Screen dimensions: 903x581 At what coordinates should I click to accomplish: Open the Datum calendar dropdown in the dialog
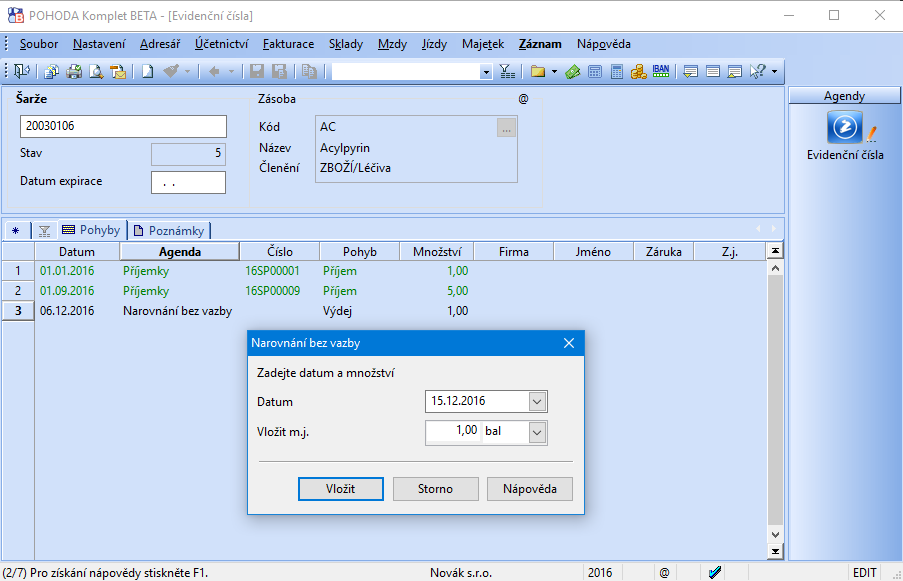coord(537,401)
